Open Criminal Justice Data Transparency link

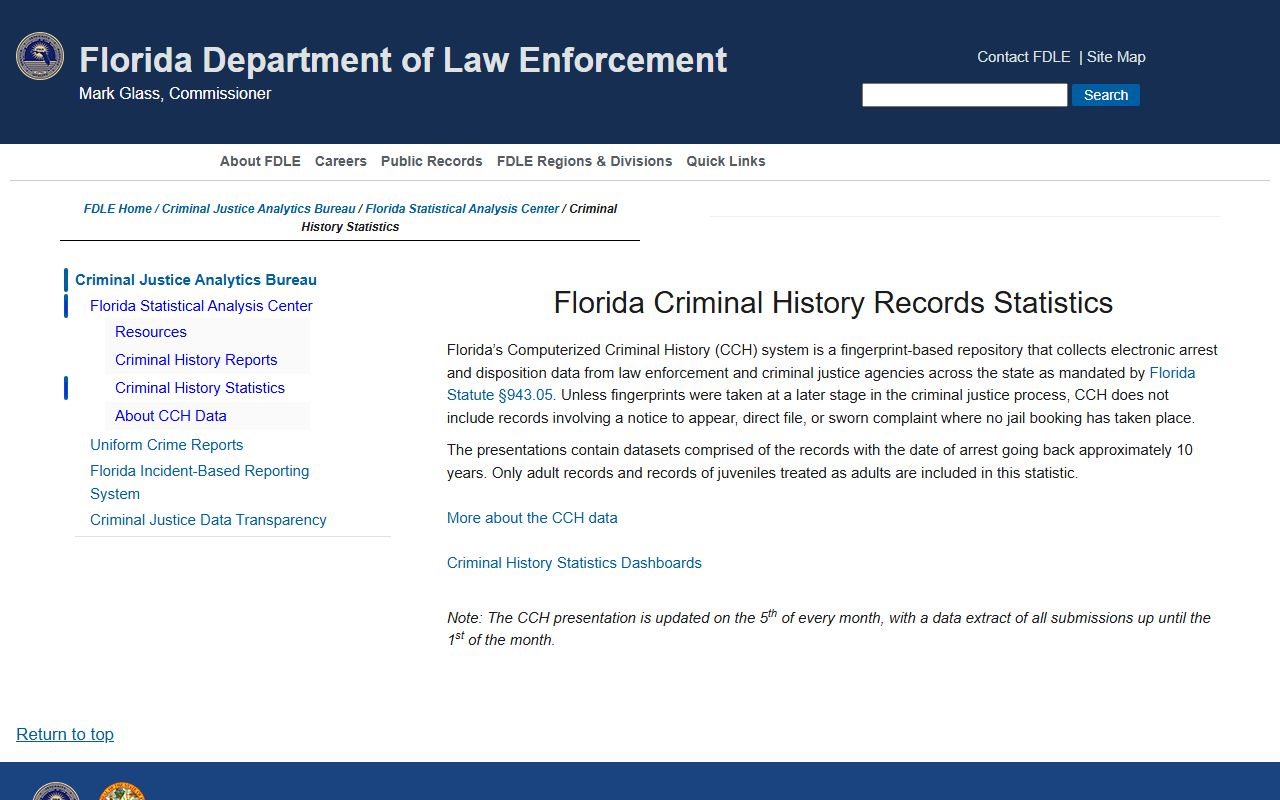[x=208, y=520]
